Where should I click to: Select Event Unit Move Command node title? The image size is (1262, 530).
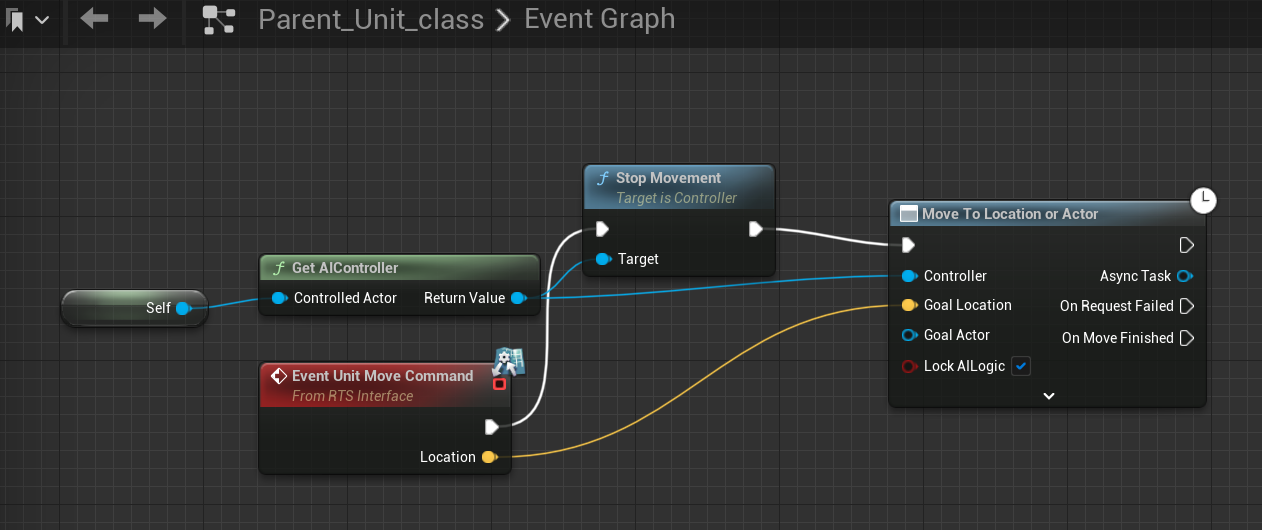click(x=382, y=376)
